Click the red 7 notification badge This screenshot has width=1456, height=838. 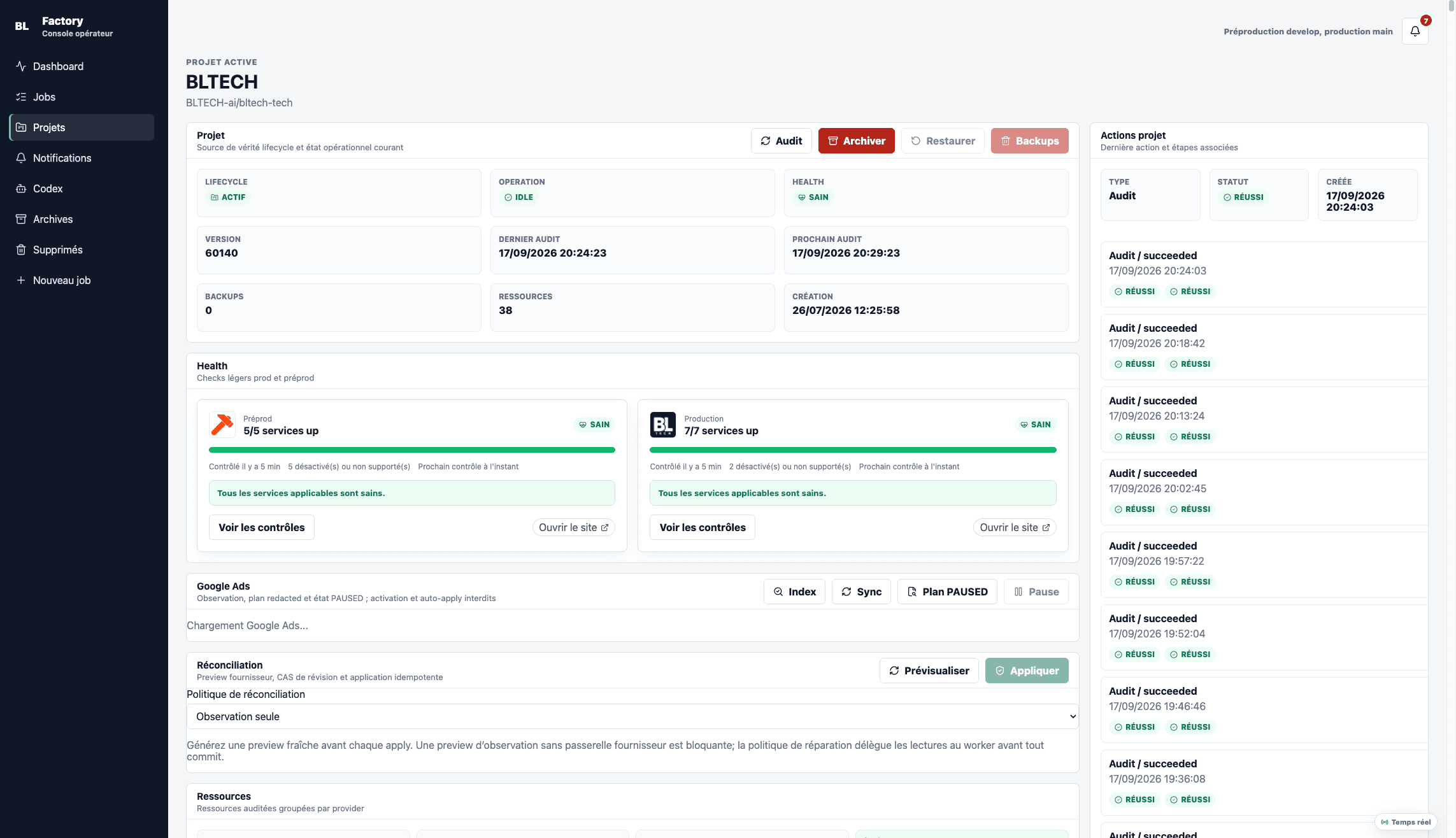pyautogui.click(x=1426, y=20)
